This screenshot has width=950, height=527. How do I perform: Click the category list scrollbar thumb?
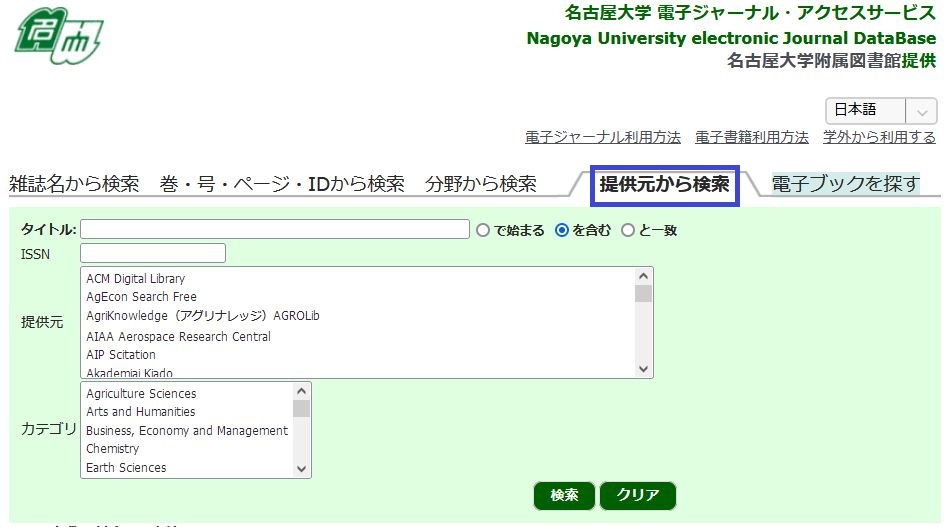(301, 409)
